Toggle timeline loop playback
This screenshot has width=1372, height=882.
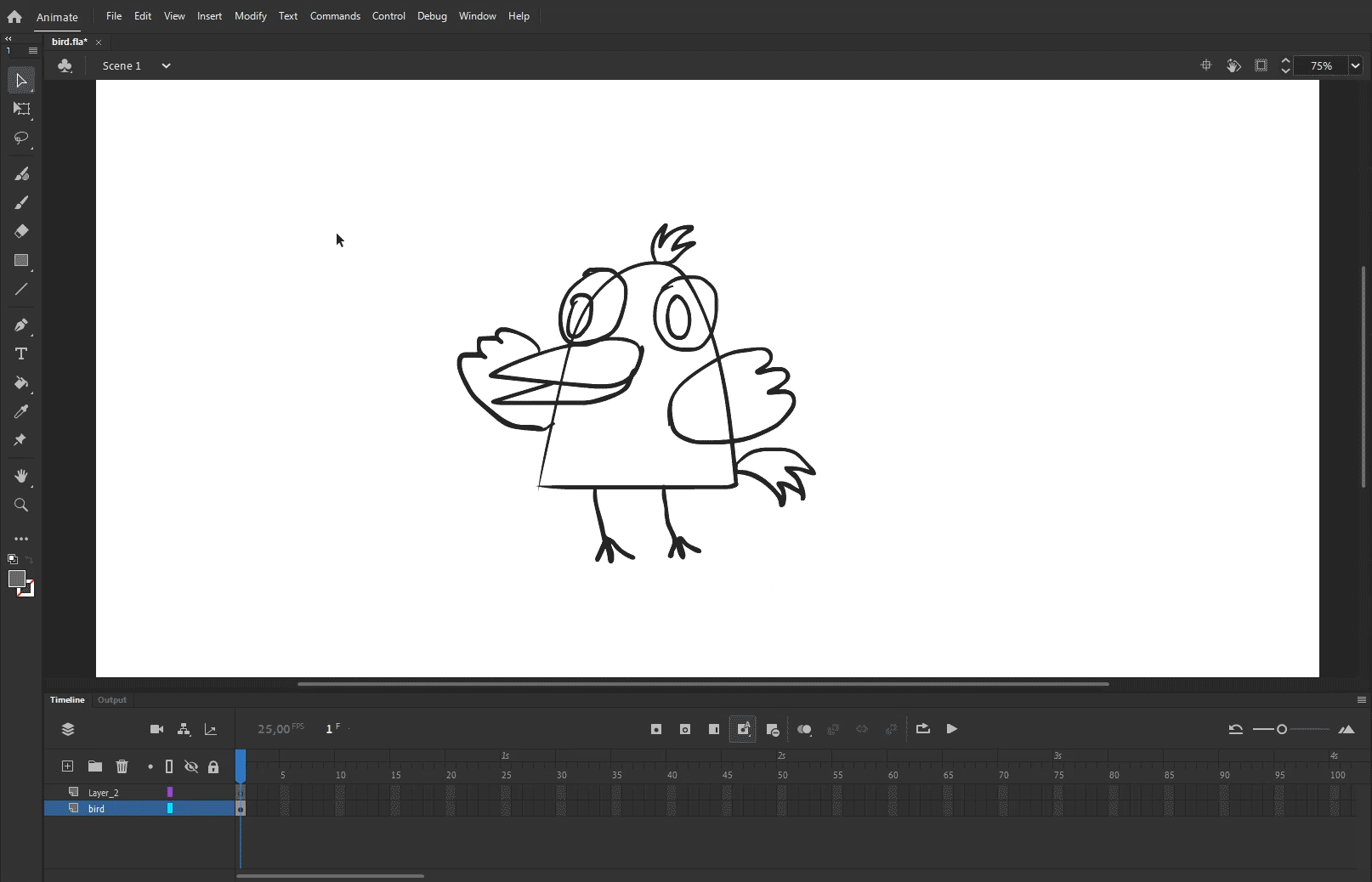tap(923, 729)
